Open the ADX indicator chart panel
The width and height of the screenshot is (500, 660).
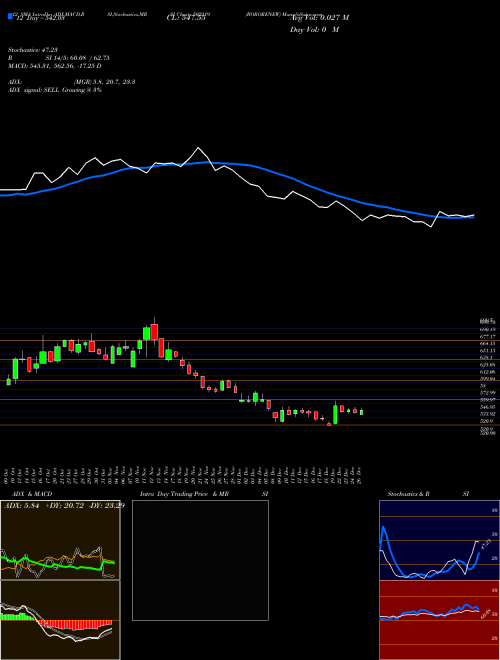tap(60, 540)
